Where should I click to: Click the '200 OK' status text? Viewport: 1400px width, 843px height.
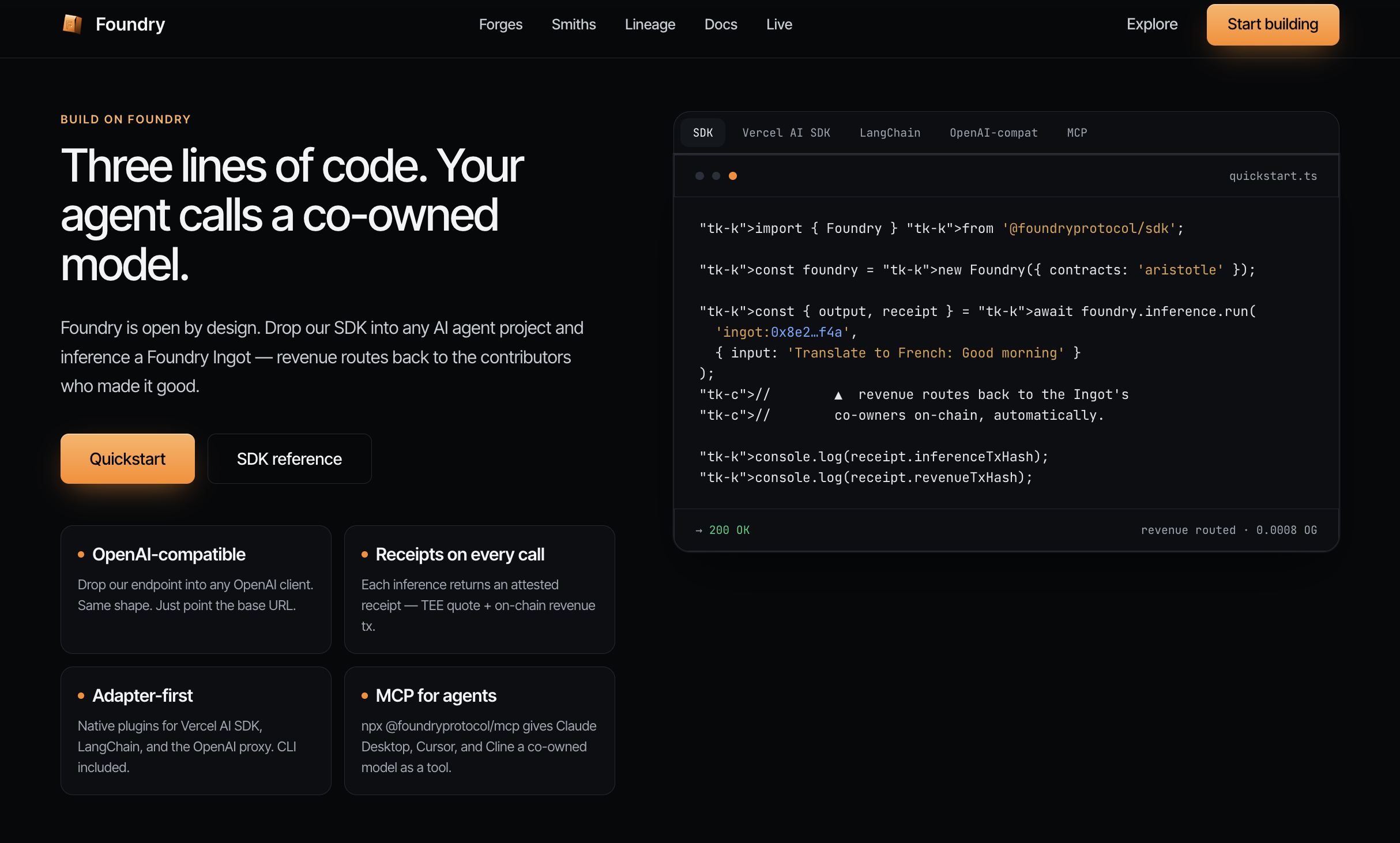point(729,530)
